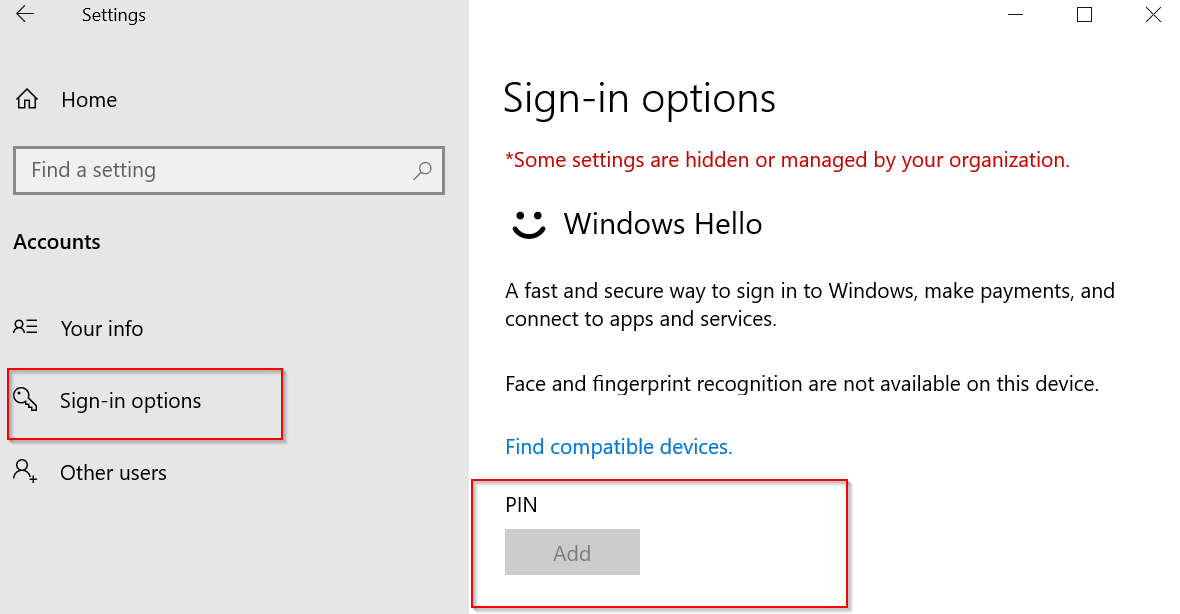The width and height of the screenshot is (1180, 614).
Task: Minimize the Settings window
Action: 1015,14
